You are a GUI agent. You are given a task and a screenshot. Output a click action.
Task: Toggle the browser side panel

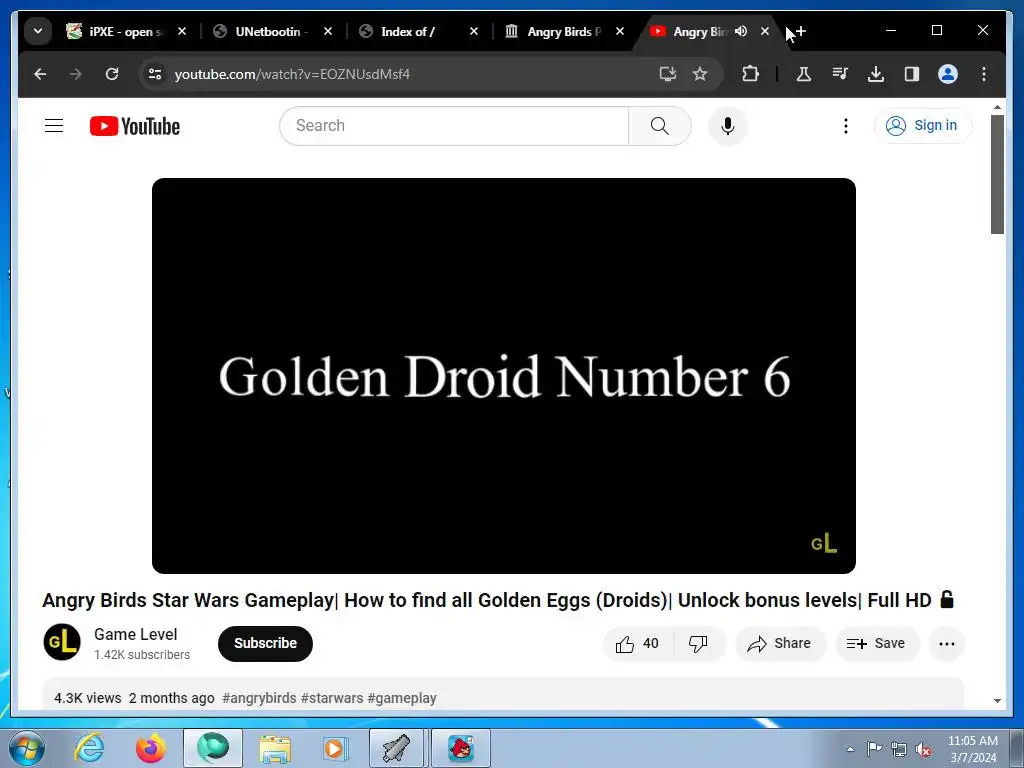[912, 74]
